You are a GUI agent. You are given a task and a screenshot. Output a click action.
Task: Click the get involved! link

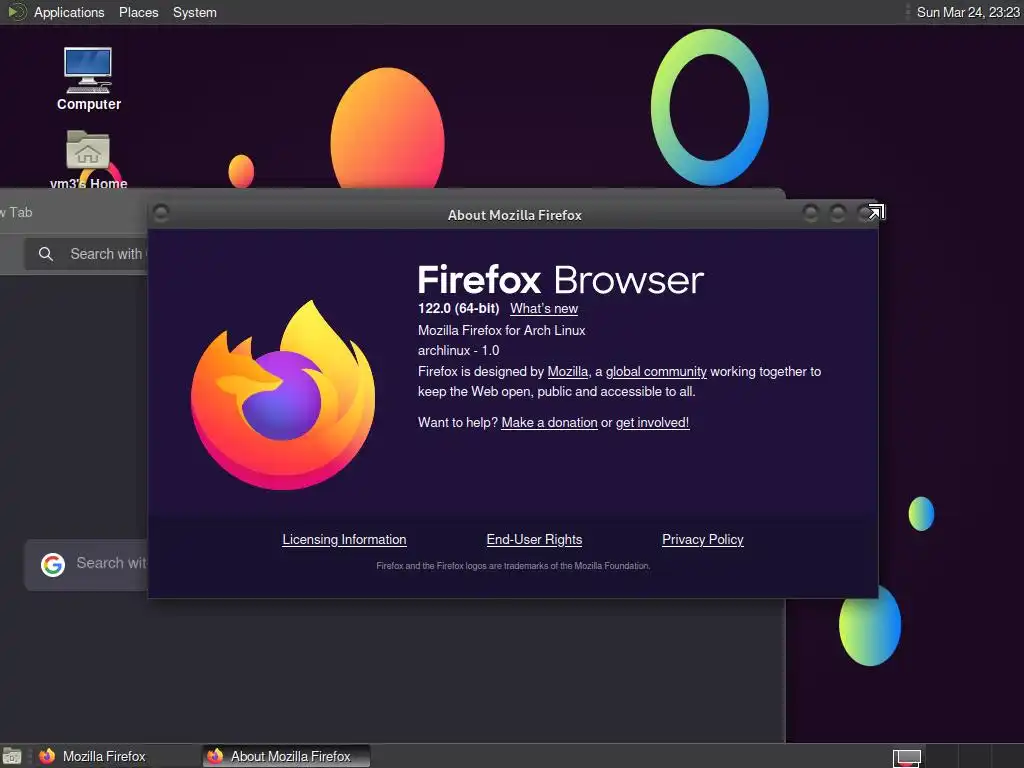pyautogui.click(x=652, y=423)
